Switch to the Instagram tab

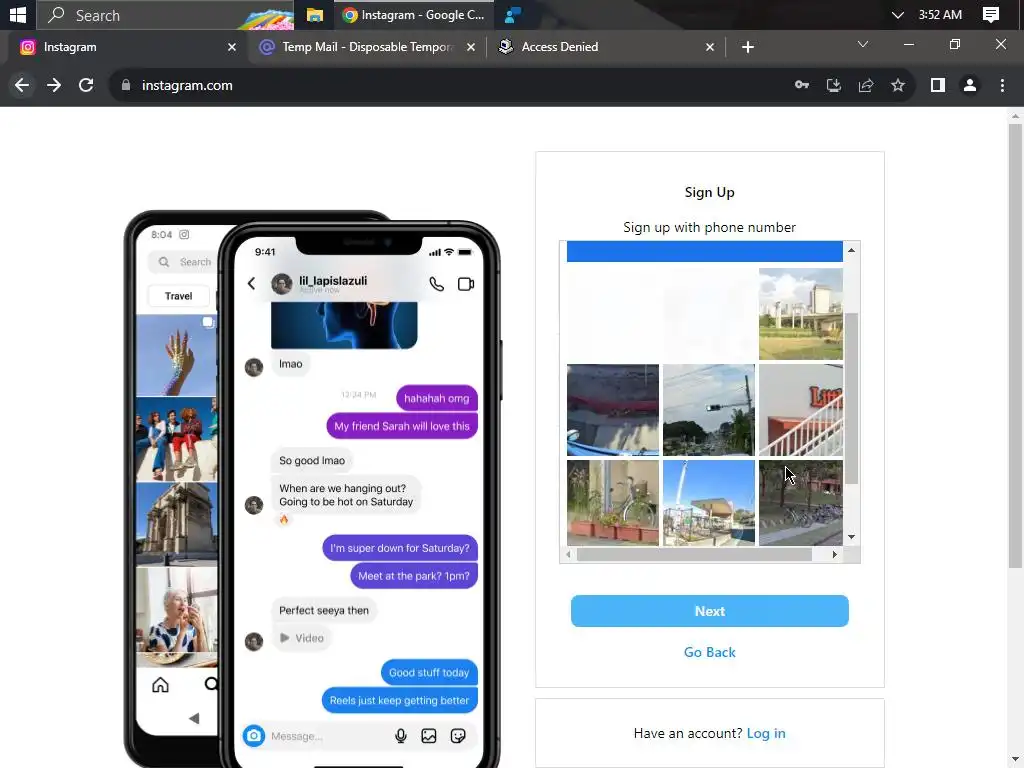[125, 47]
